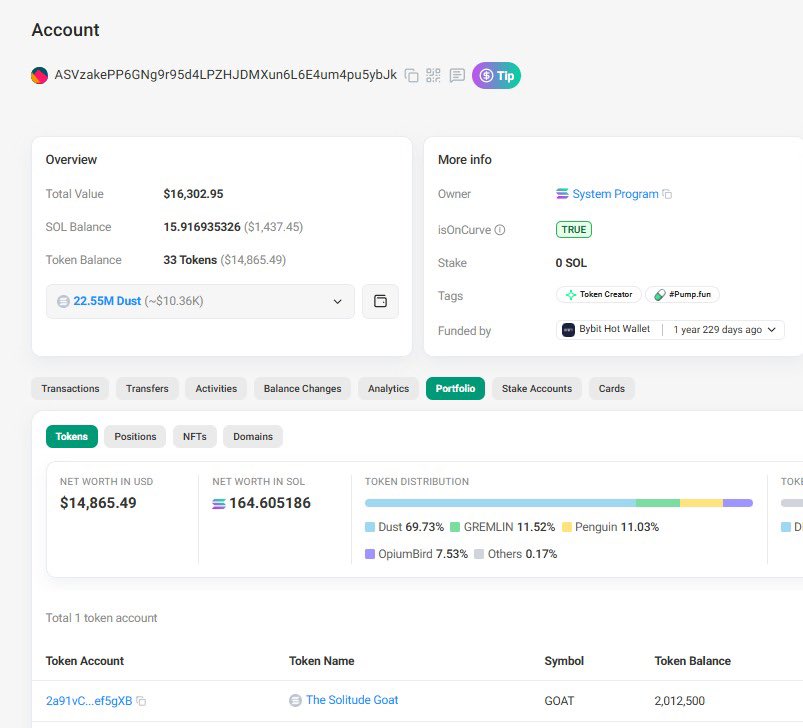Click the TRUE isOnCurve badge
This screenshot has width=803, height=728.
tap(574, 229)
